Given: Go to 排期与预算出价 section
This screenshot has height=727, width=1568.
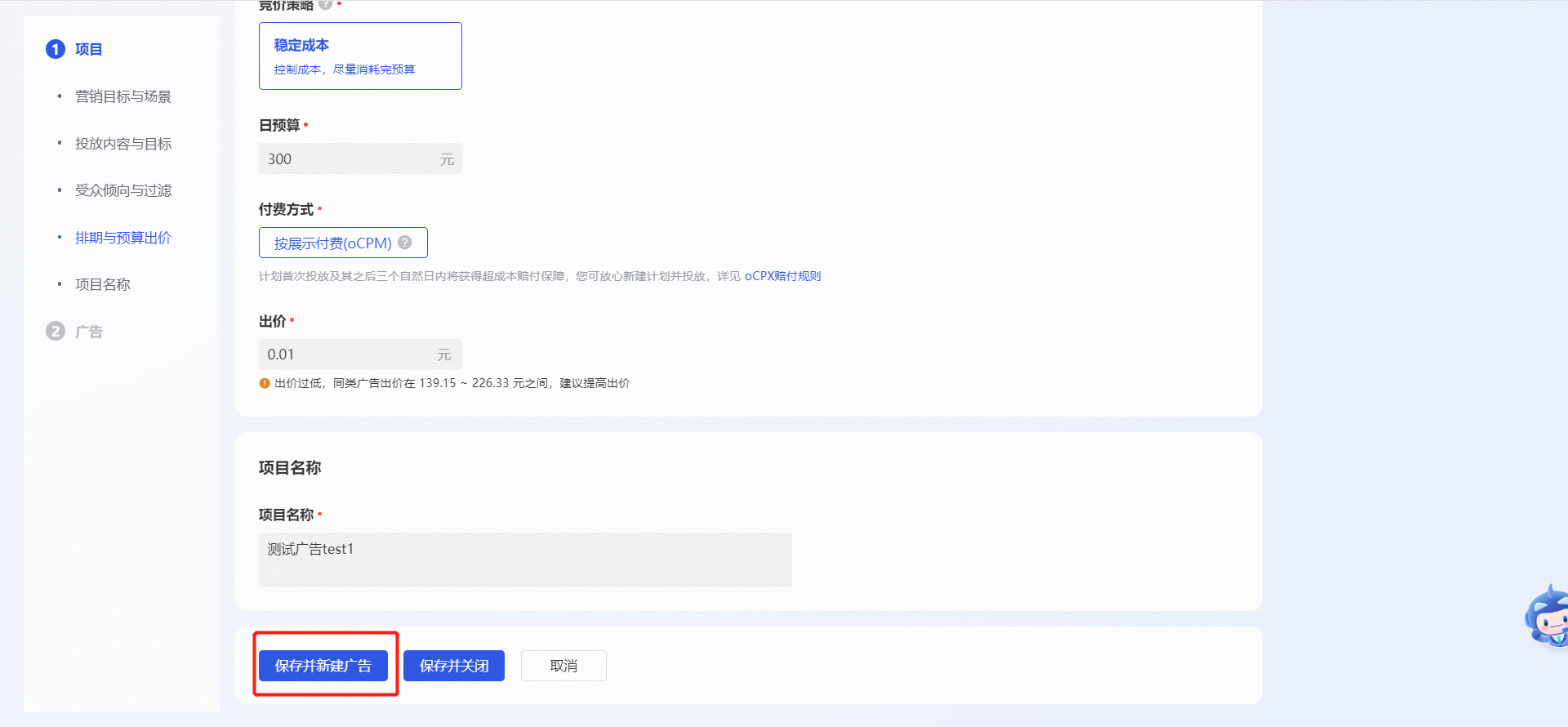Looking at the screenshot, I should (x=123, y=238).
